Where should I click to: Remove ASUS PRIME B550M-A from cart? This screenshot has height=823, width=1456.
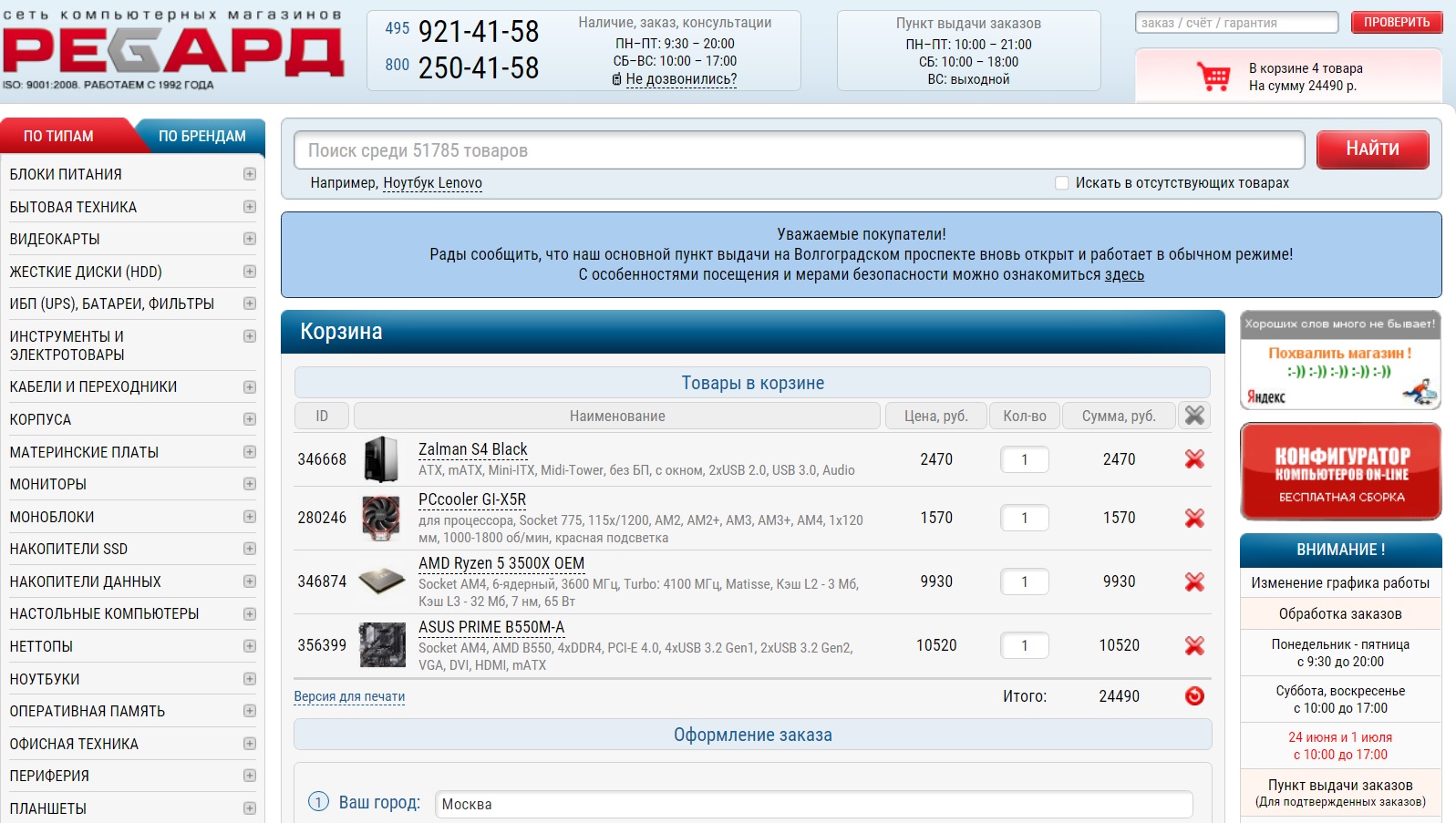click(x=1194, y=645)
